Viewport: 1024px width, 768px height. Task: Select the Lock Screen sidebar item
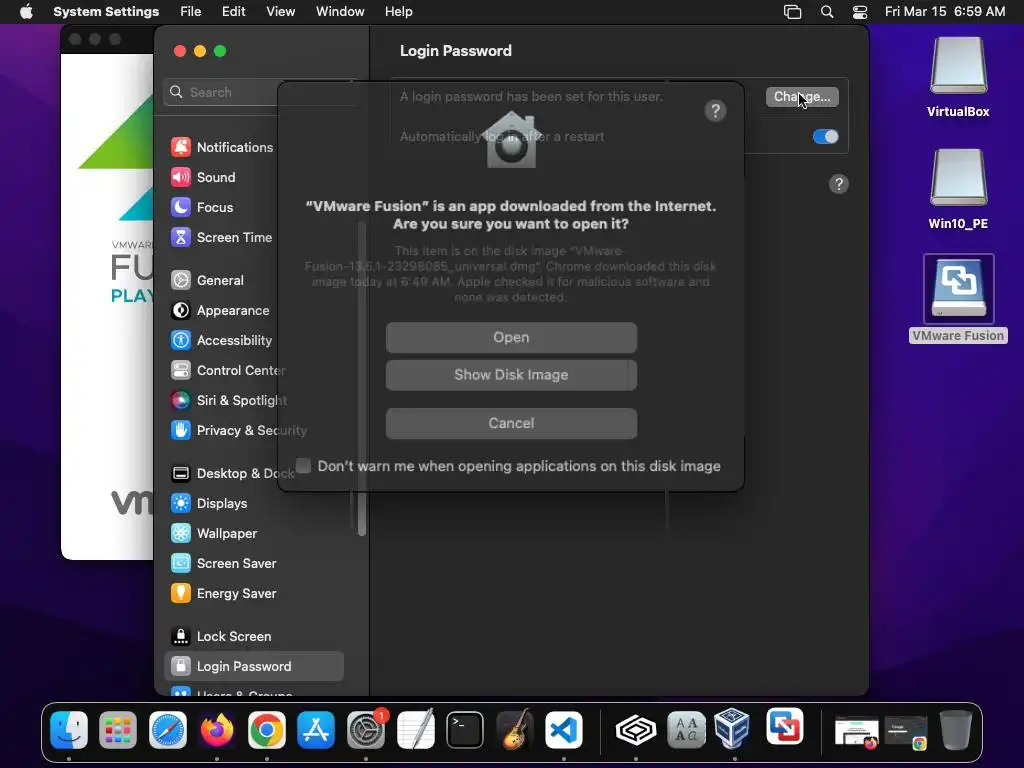click(x=221, y=637)
